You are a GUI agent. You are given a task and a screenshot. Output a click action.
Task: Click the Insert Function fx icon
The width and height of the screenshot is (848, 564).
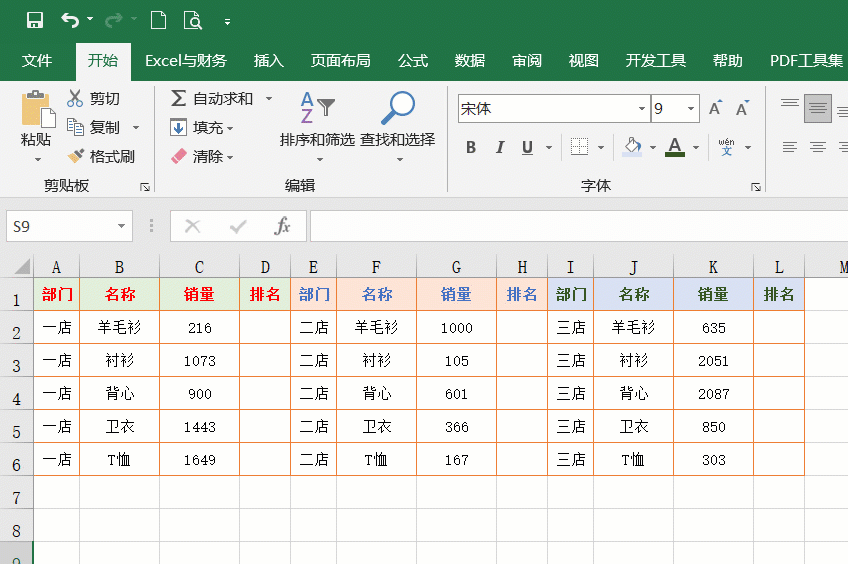(x=282, y=227)
